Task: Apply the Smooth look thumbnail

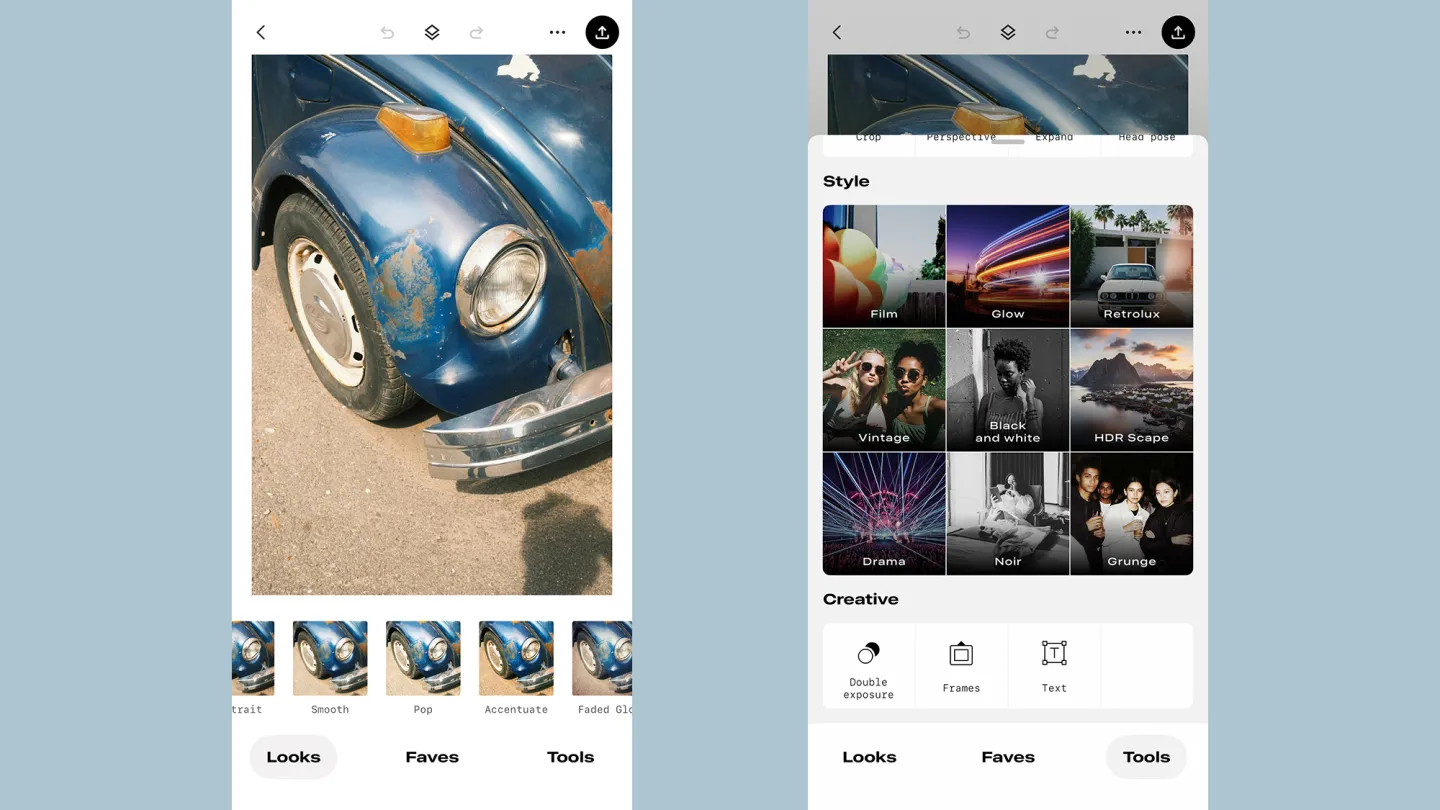Action: [330, 658]
